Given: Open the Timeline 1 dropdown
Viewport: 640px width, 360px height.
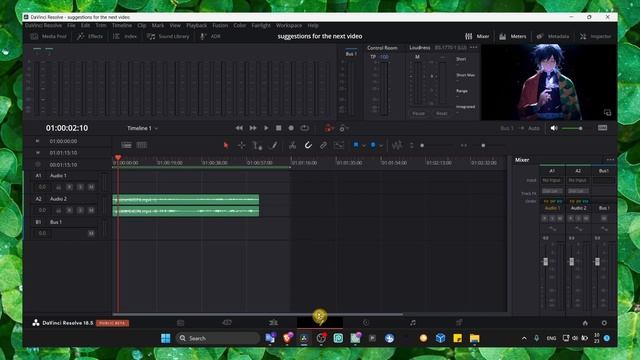Looking at the screenshot, I should (142, 128).
